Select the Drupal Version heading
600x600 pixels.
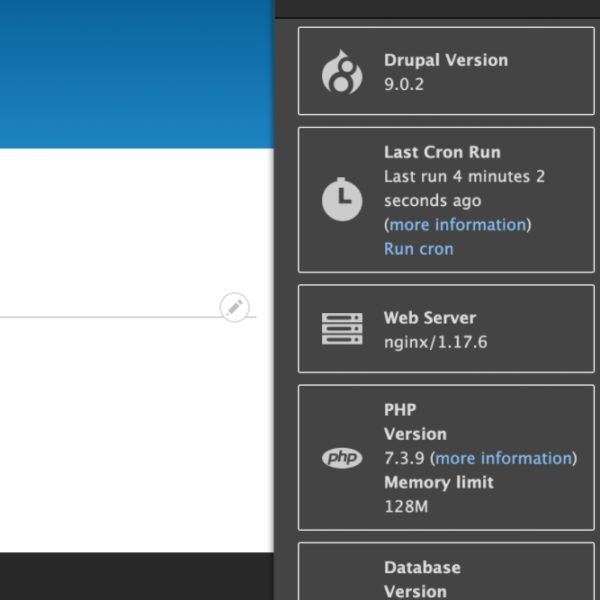click(x=446, y=60)
